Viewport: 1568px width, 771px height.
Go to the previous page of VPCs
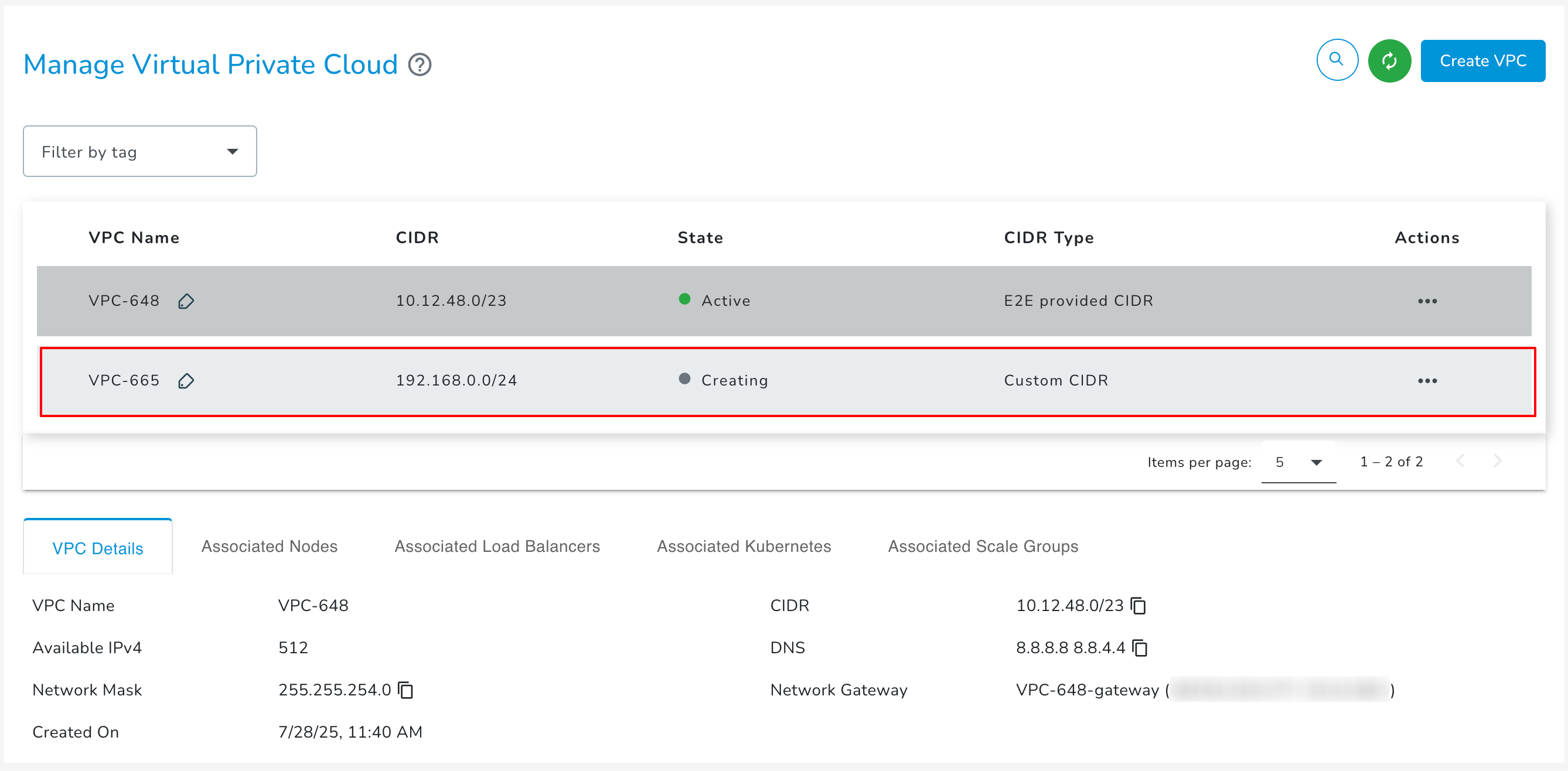(x=1461, y=460)
